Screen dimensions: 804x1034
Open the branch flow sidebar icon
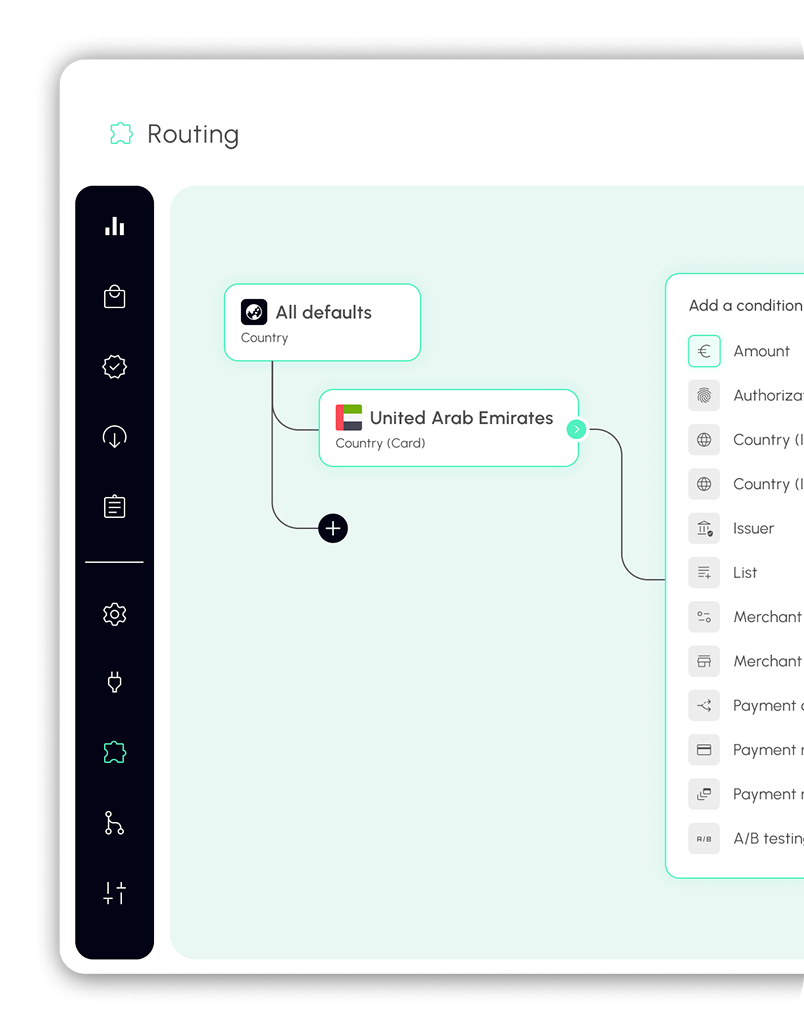pos(115,823)
